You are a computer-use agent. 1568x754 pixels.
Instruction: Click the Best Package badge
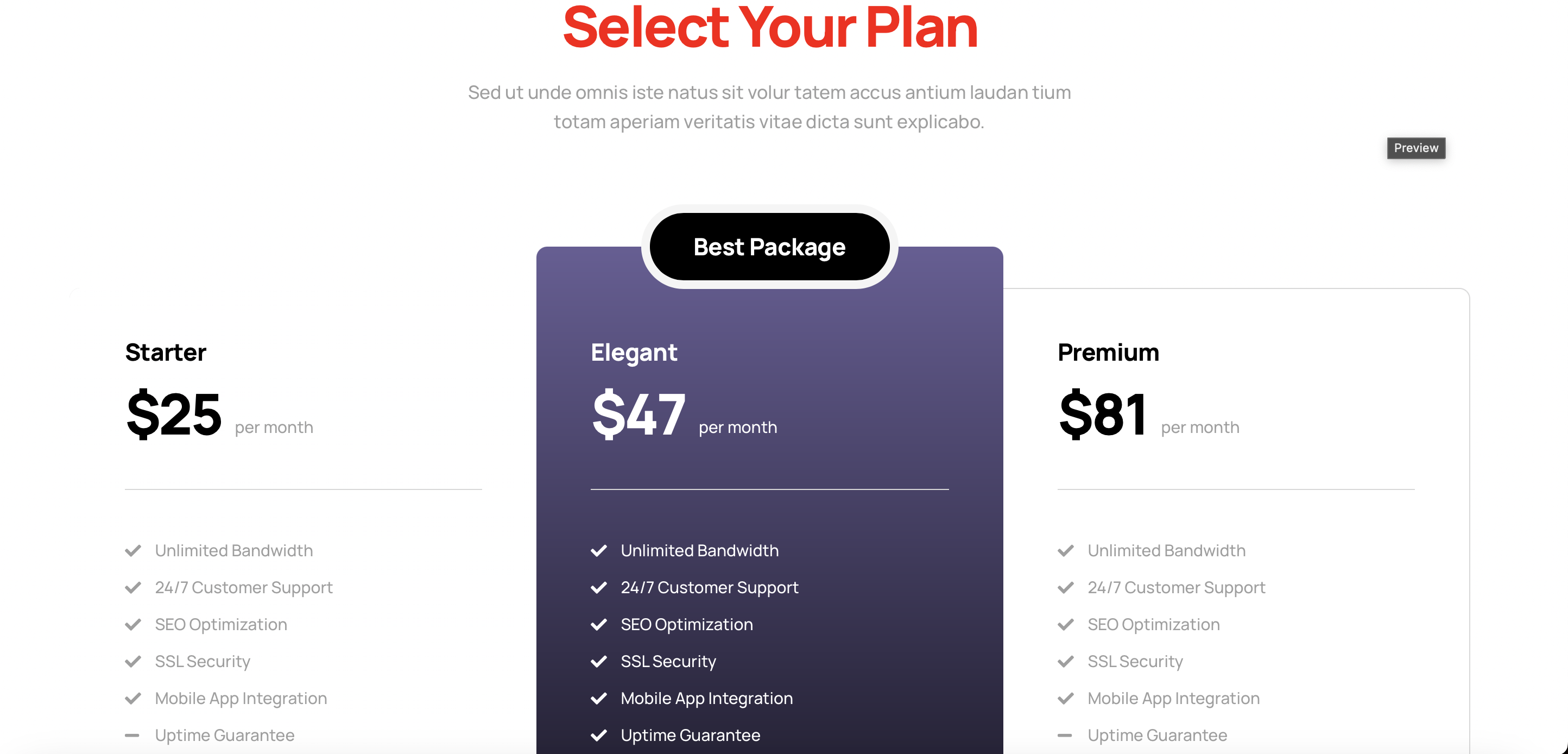[769, 247]
